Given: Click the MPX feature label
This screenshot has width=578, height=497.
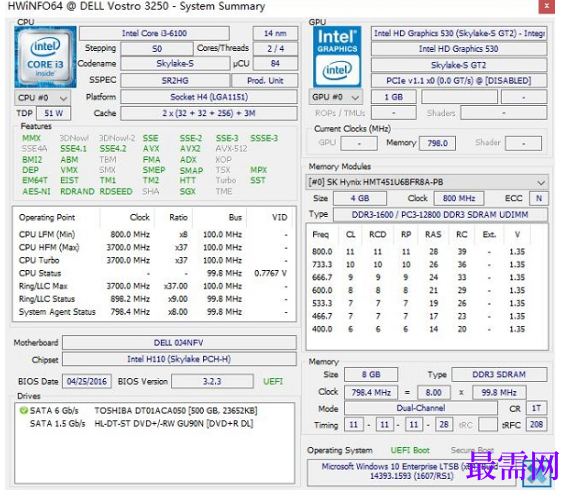Looking at the screenshot, I should (x=258, y=170).
